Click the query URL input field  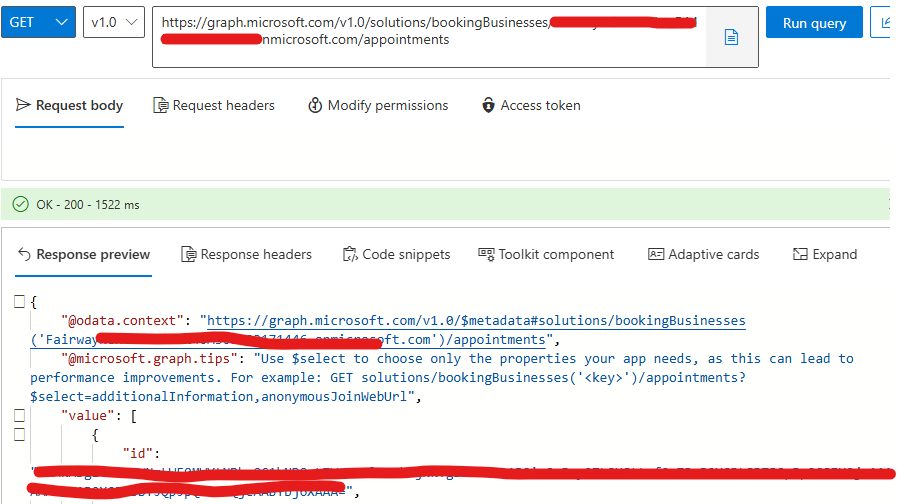coord(429,37)
